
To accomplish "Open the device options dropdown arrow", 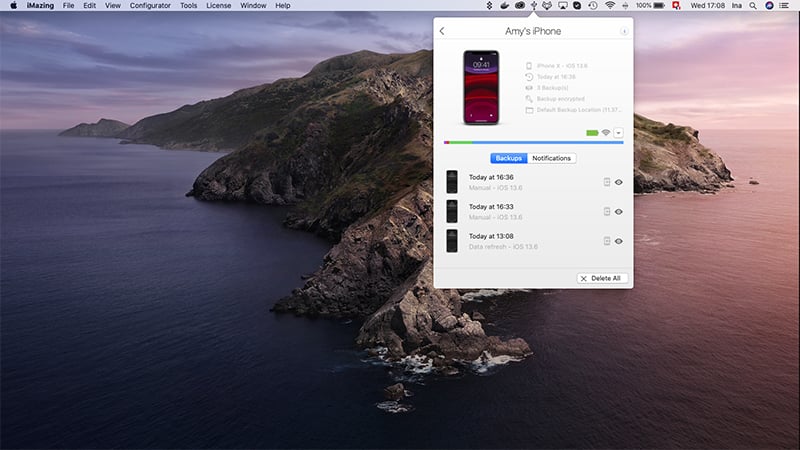I will 618,133.
